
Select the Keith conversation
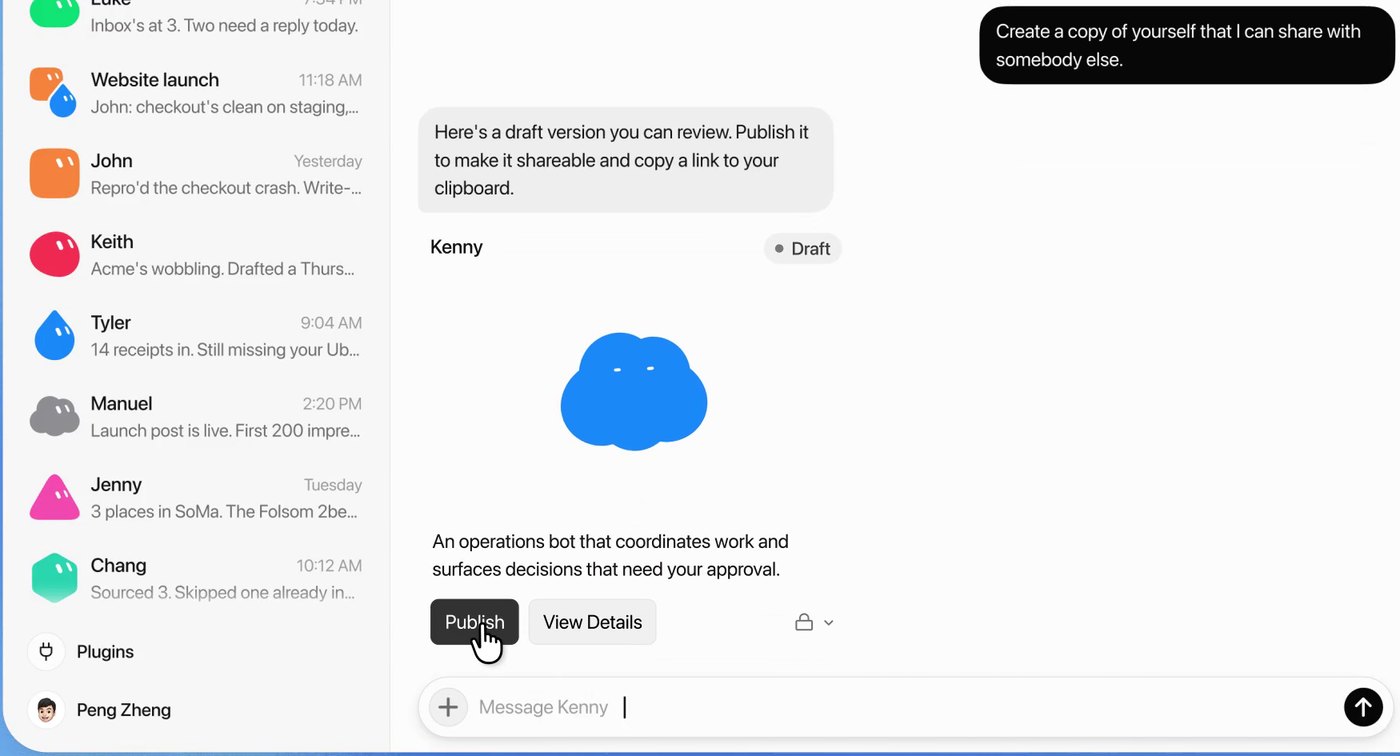tap(196, 254)
